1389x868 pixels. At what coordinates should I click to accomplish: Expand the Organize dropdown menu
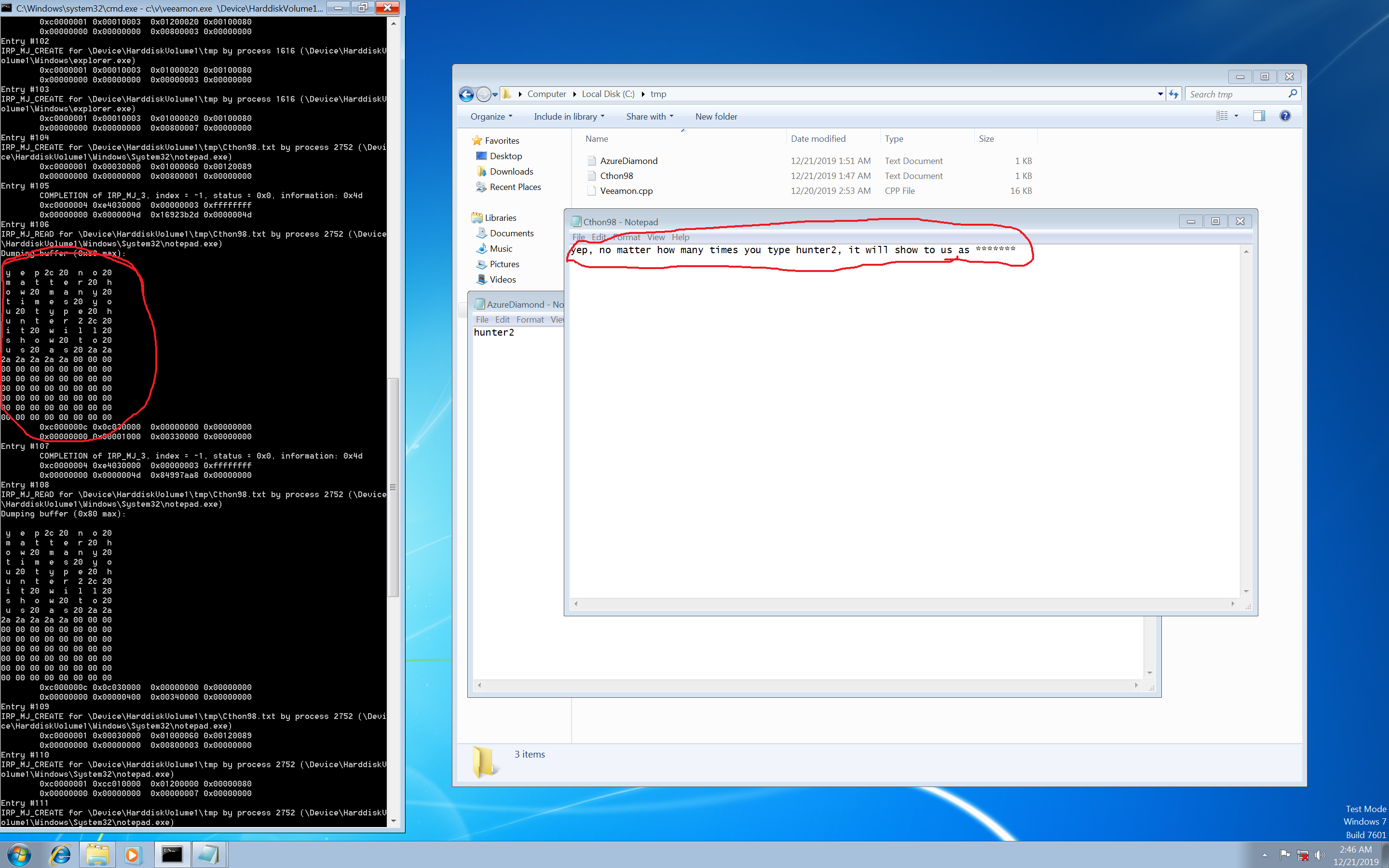click(491, 117)
